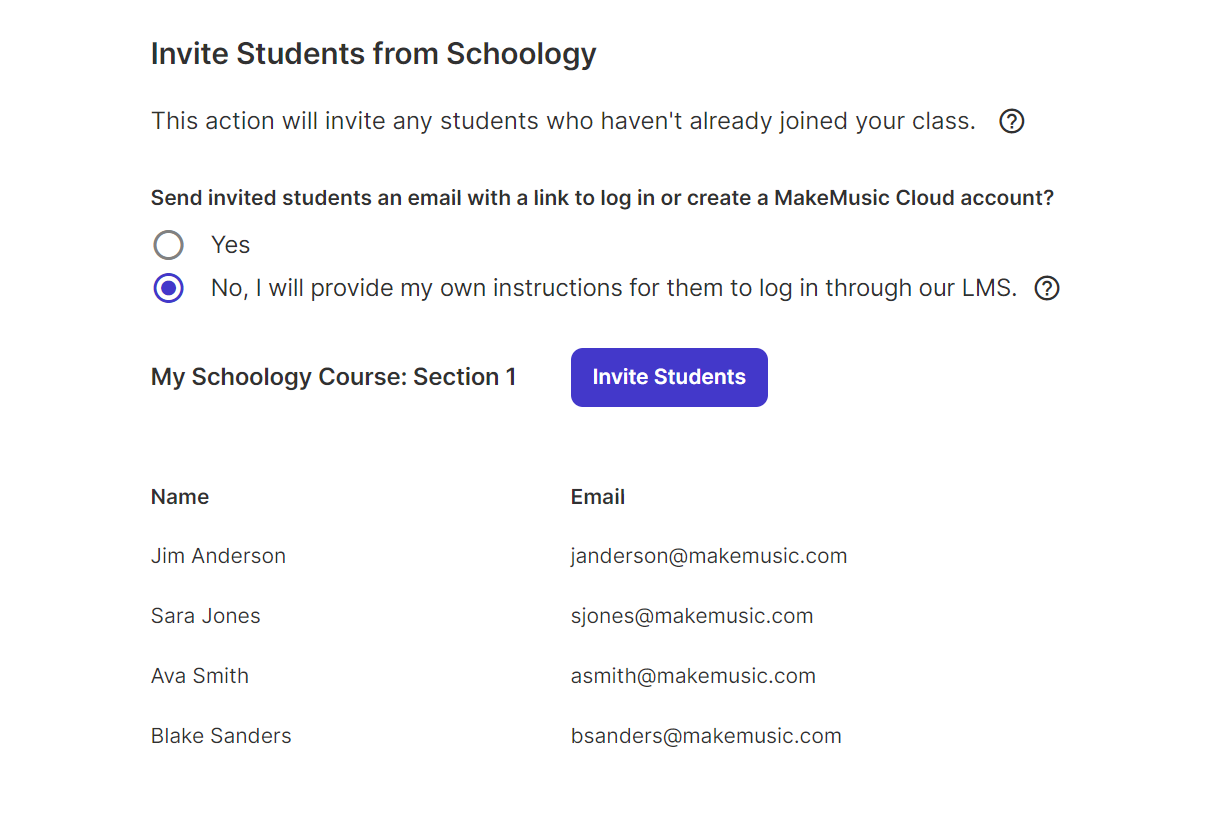Click the "No, I will provide my own instructions" label

point(614,289)
